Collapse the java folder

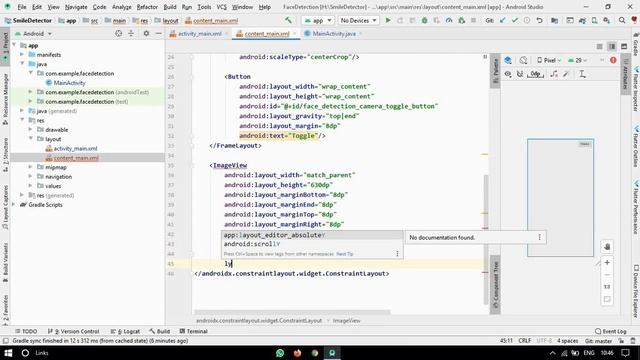click(x=22, y=64)
